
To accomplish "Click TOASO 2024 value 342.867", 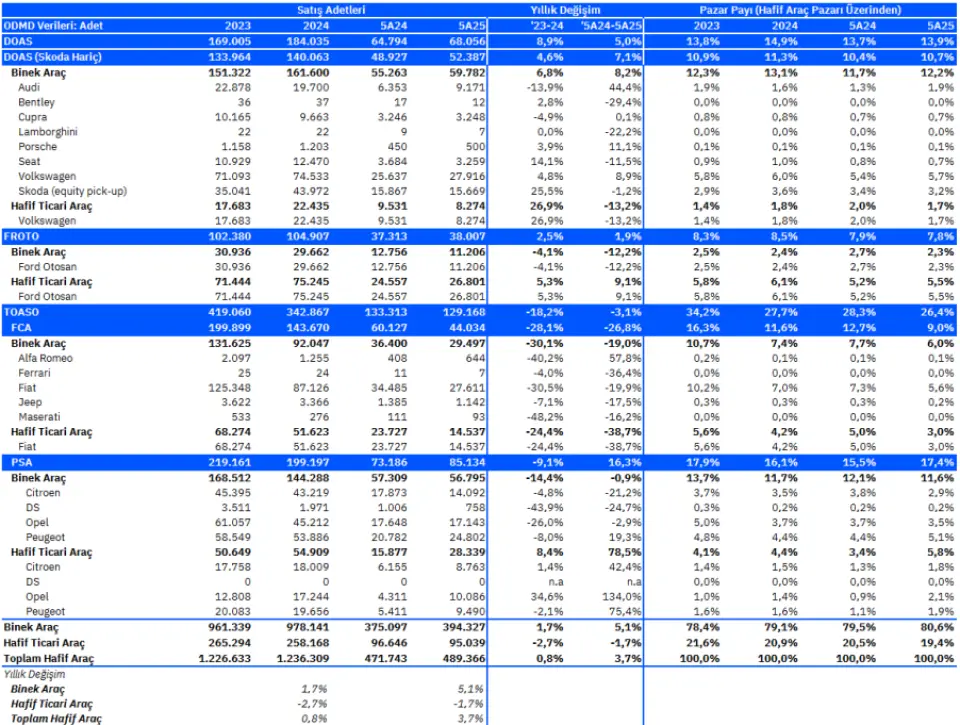I will coord(308,312).
